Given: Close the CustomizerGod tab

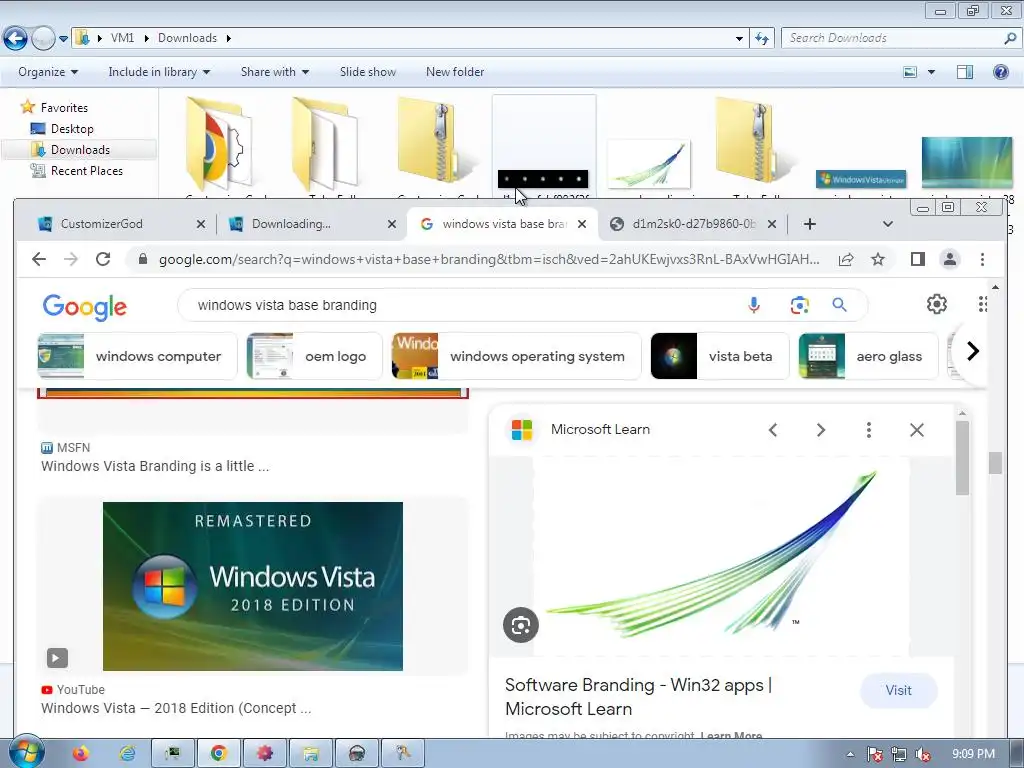Looking at the screenshot, I should click(200, 224).
